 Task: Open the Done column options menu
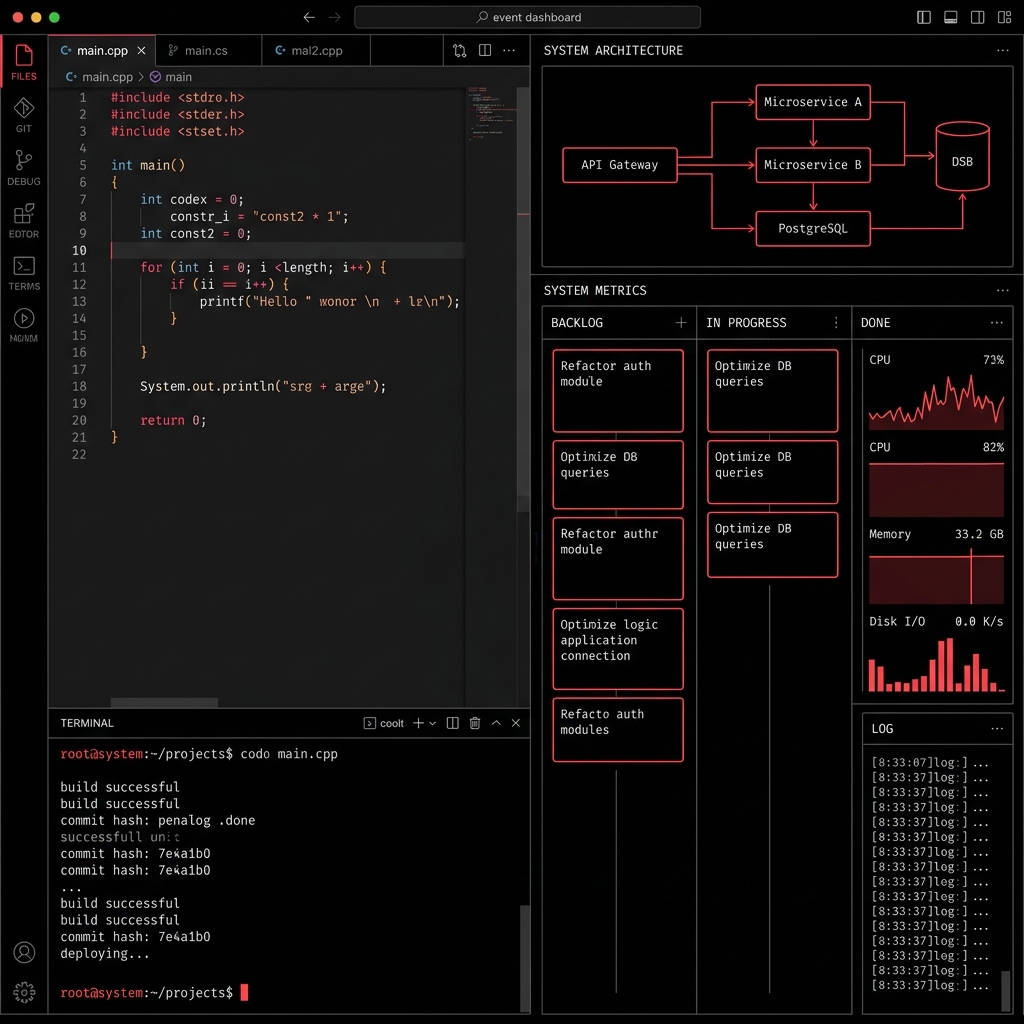(x=997, y=323)
